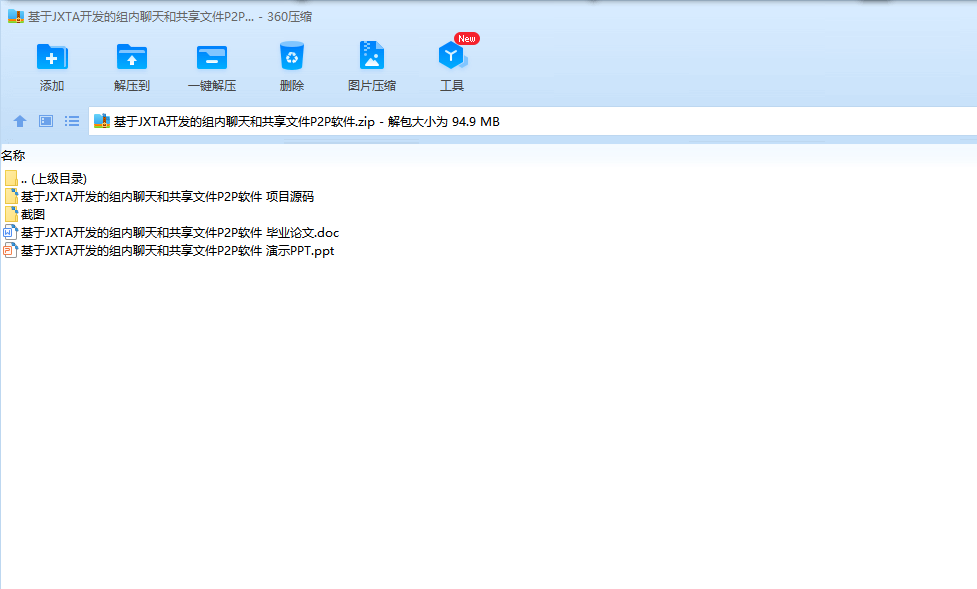The width and height of the screenshot is (977, 589).
Task: Click the archive path address field
Action: 533,121
